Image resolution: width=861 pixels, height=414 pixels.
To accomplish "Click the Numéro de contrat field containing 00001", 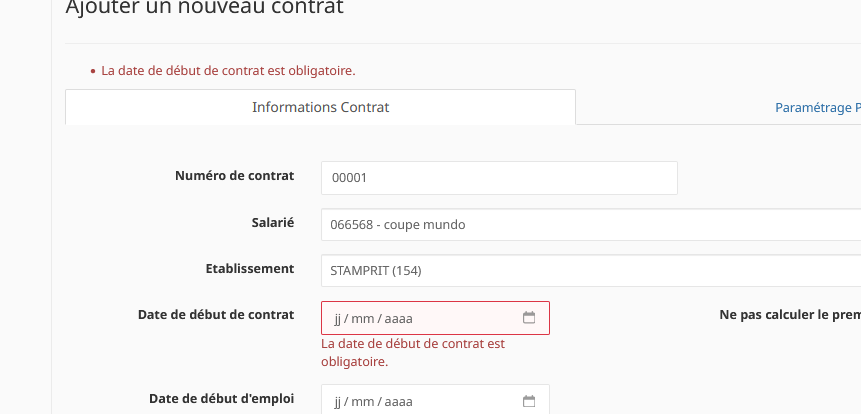I will click(x=499, y=178).
